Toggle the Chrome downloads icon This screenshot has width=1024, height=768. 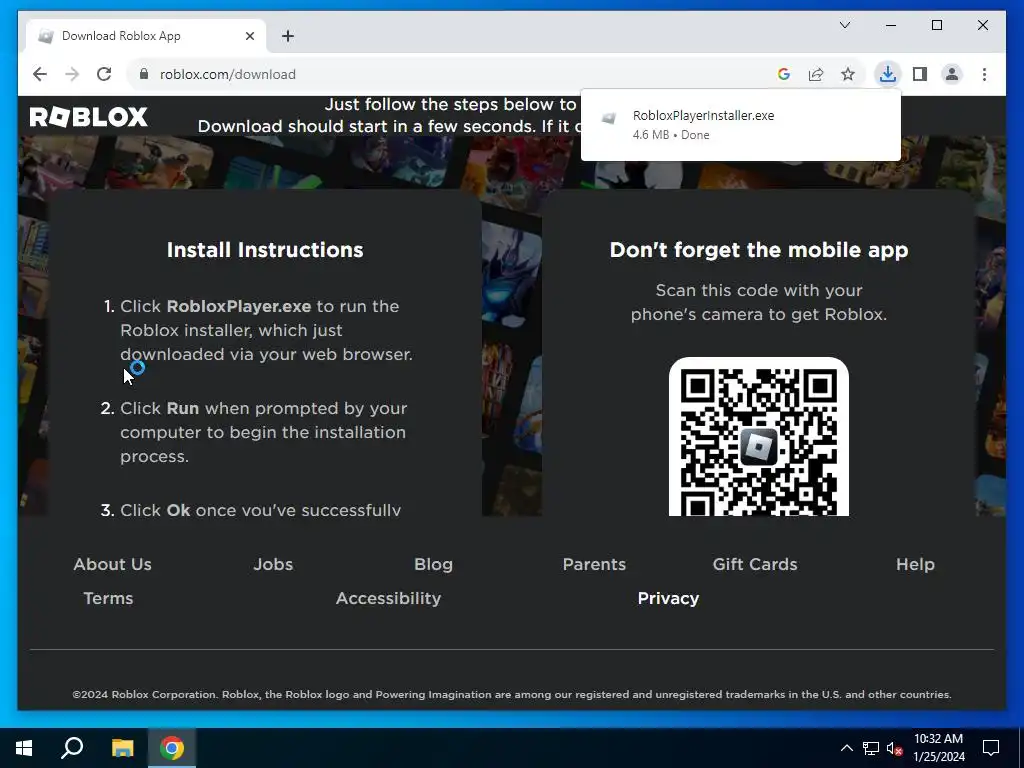[888, 74]
